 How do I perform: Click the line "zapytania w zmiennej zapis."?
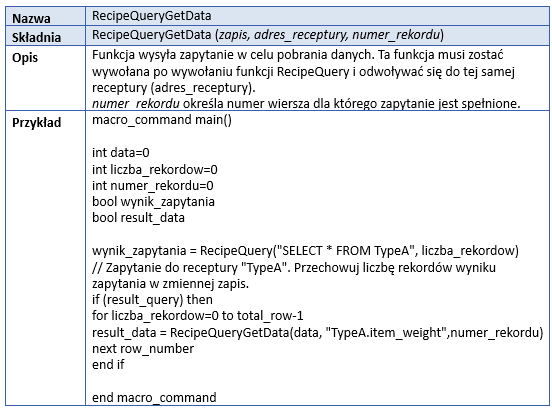170,284
